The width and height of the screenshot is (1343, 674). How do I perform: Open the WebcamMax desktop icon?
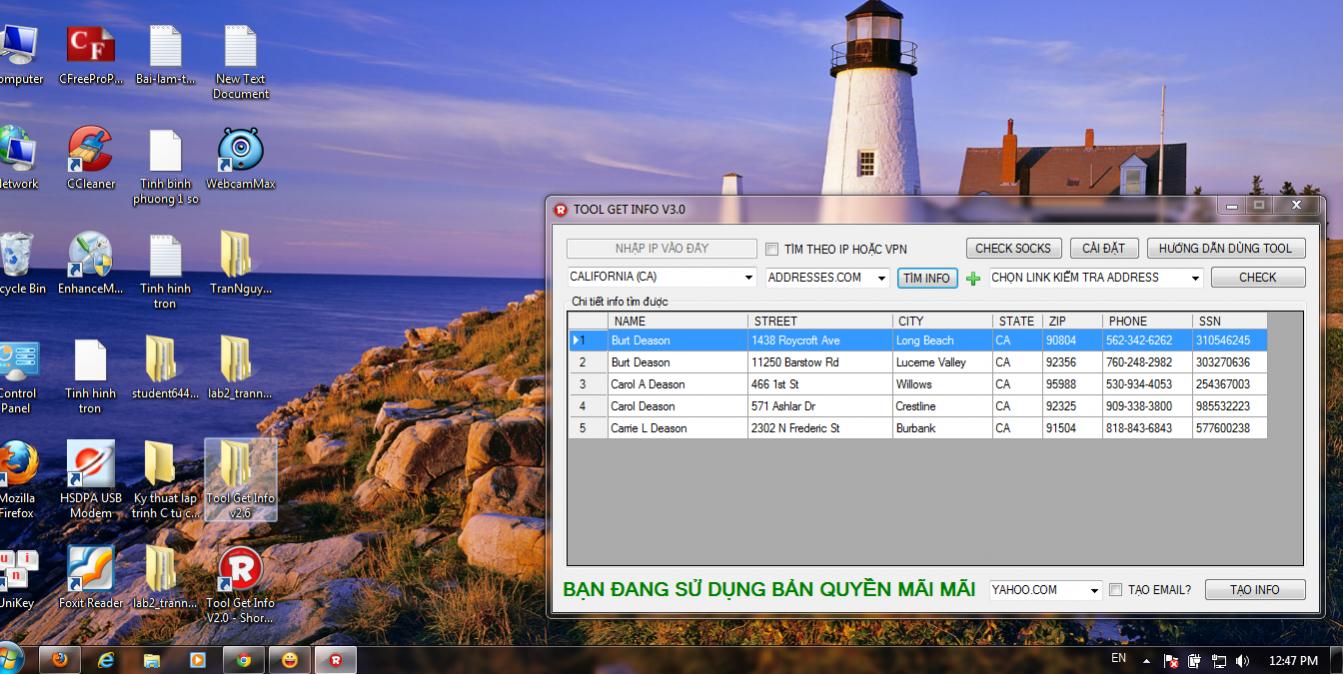coord(240,150)
